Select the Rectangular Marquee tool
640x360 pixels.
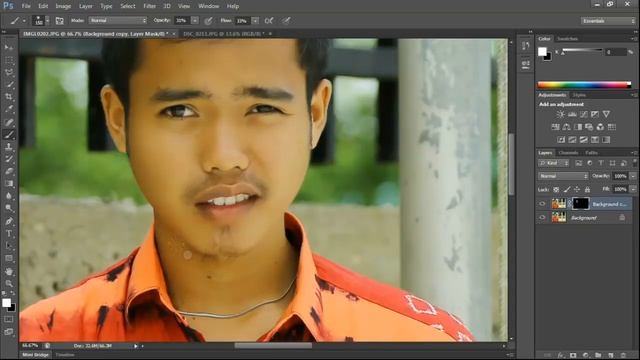click(9, 60)
